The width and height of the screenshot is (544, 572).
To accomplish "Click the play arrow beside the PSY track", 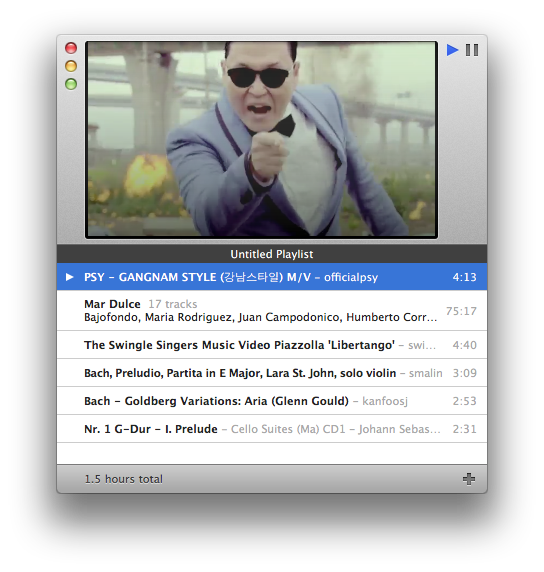I will [x=69, y=277].
